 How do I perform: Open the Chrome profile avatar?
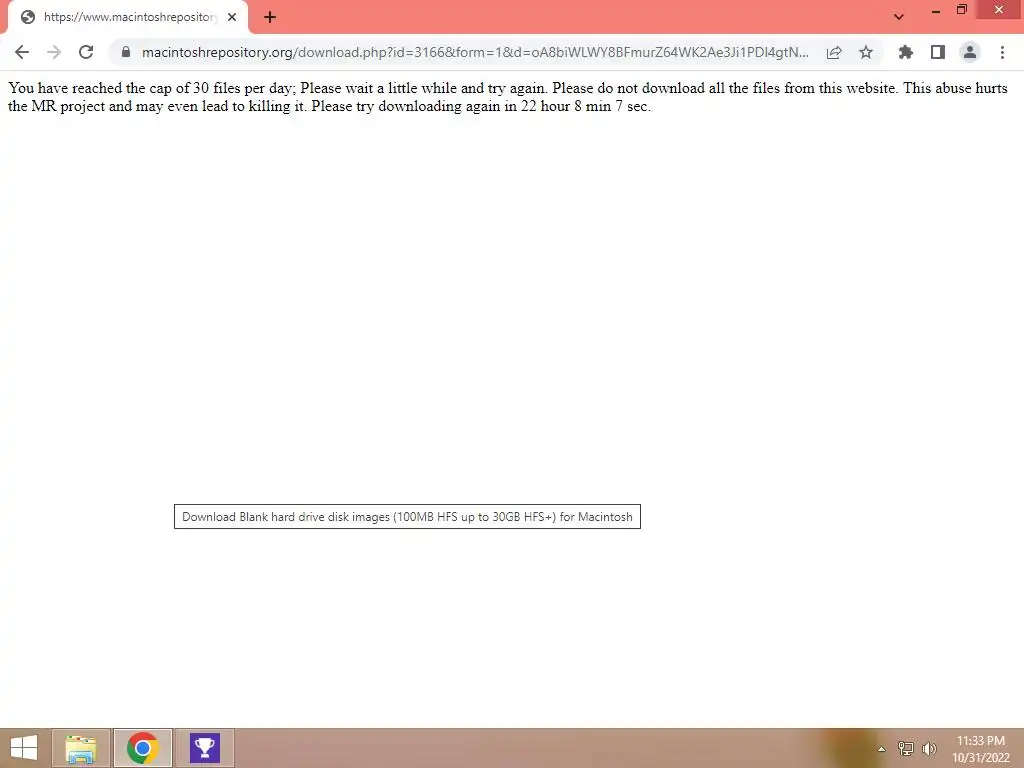coord(970,52)
